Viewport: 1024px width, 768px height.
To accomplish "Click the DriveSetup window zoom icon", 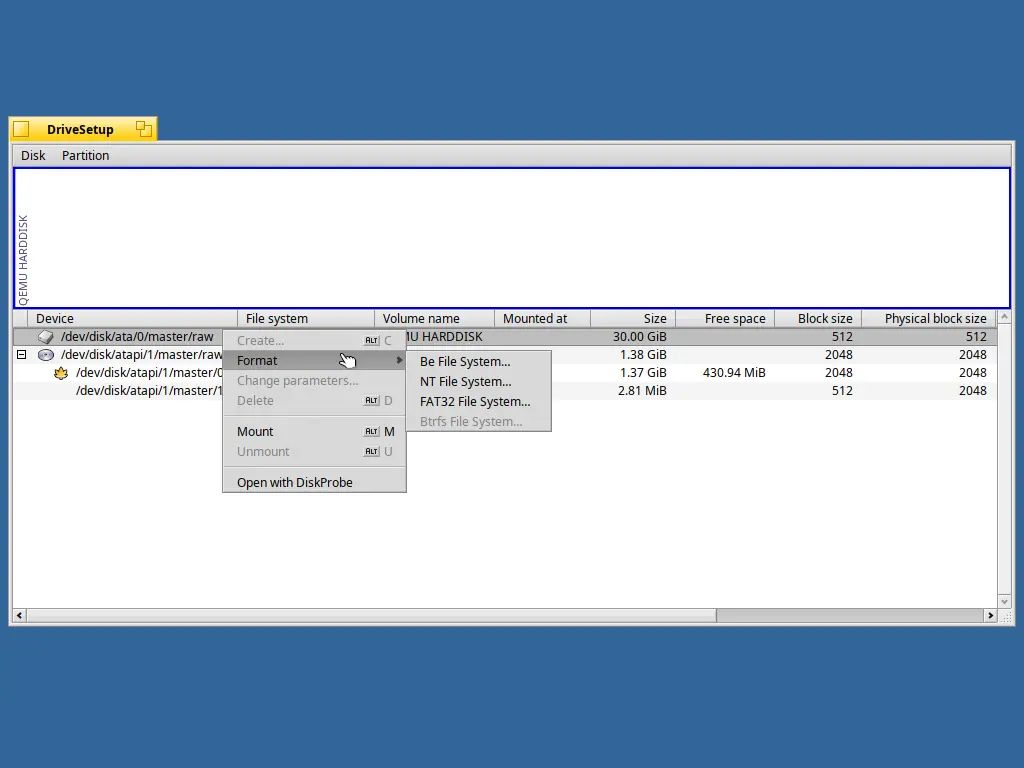I will [144, 129].
